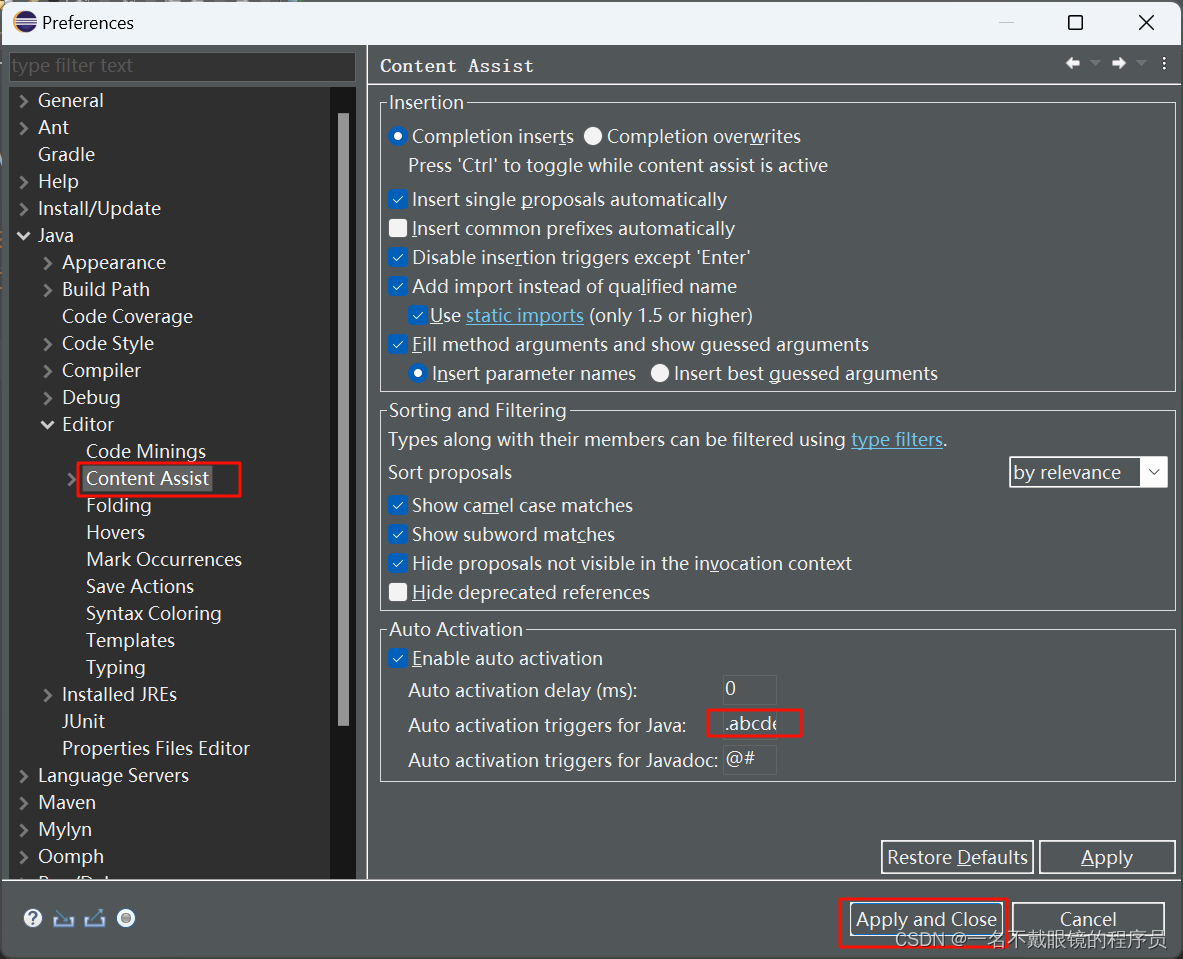Expand the Build Path node
The width and height of the screenshot is (1183, 959).
click(x=48, y=290)
